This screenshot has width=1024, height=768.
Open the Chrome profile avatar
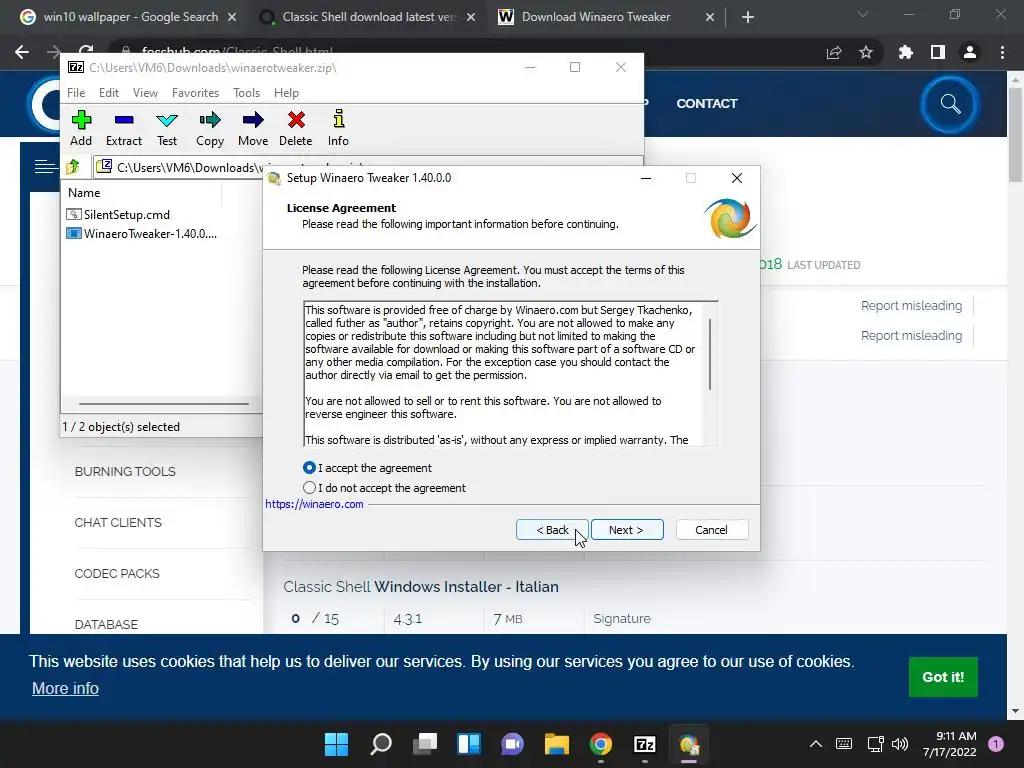970,52
